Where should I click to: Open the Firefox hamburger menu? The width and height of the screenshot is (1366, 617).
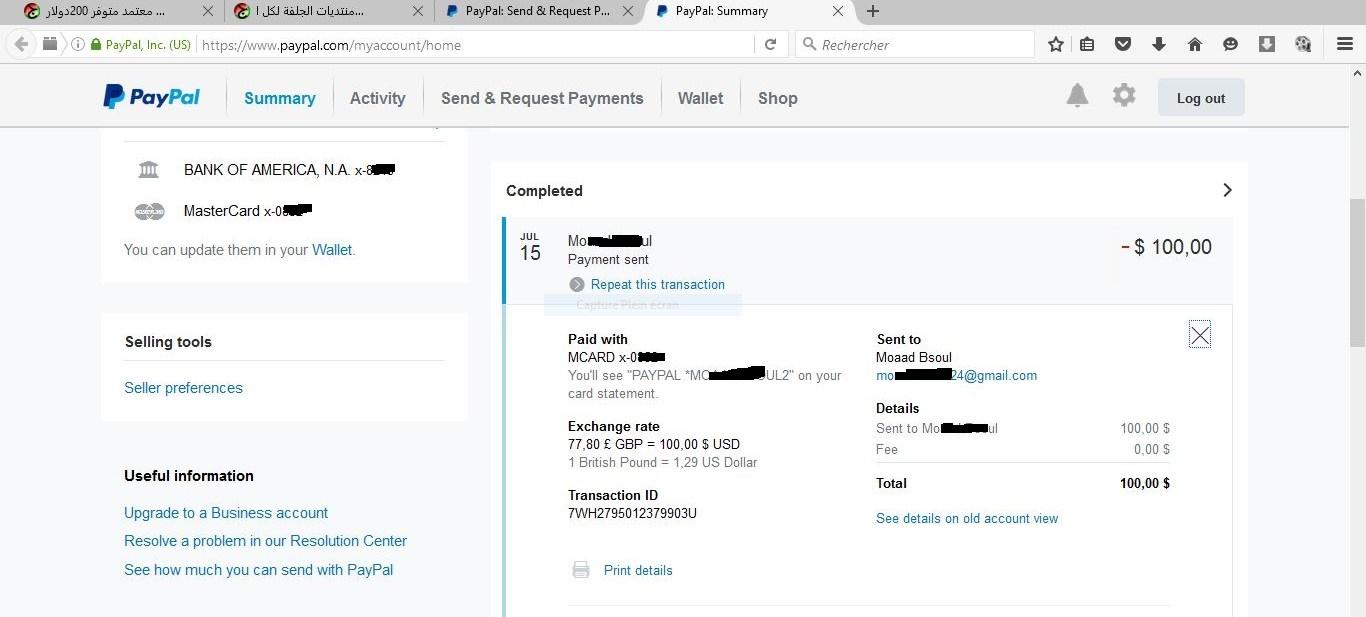[1345, 45]
